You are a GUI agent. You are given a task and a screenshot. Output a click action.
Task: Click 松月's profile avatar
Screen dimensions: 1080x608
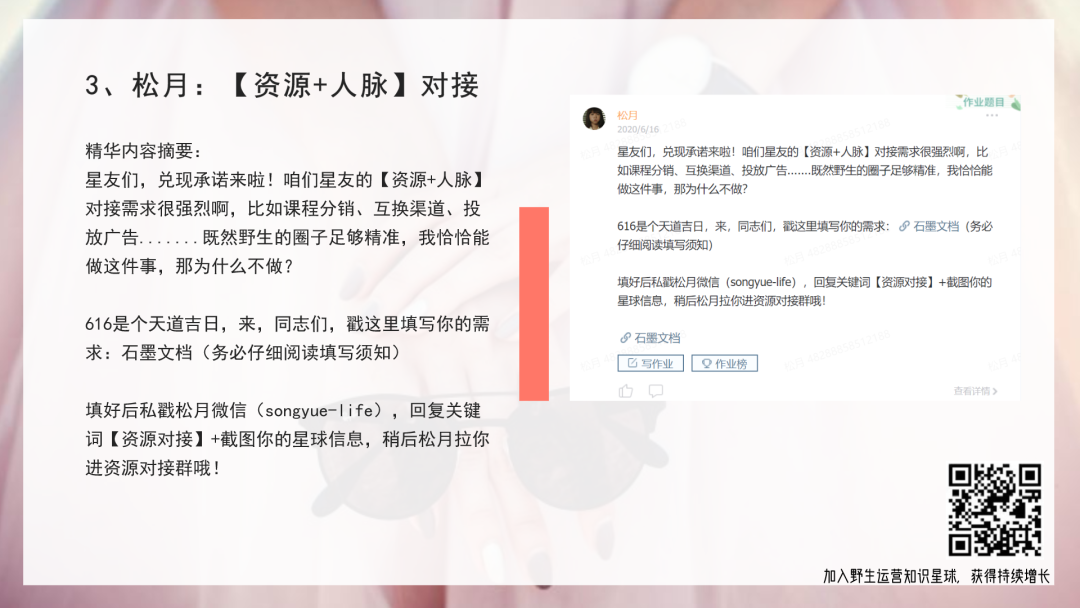(594, 118)
